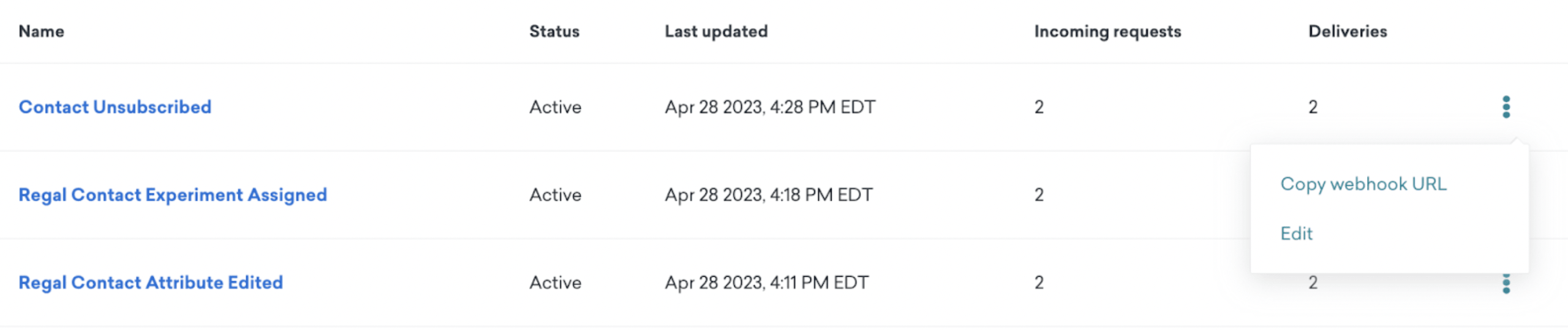Click Active status of Regal Contact Attribute Edited
This screenshot has width=1568, height=330.
pyautogui.click(x=555, y=282)
